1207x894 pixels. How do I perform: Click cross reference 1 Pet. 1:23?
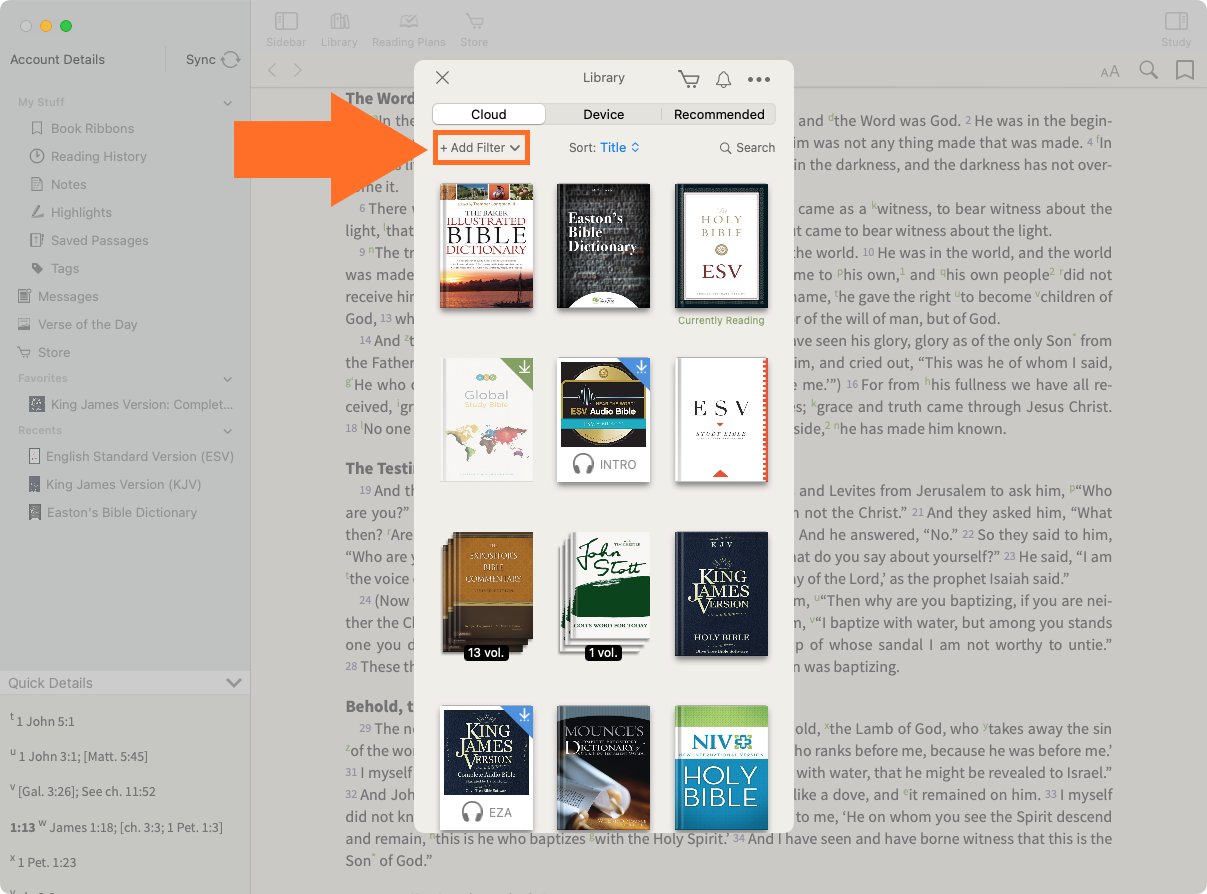[x=46, y=862]
